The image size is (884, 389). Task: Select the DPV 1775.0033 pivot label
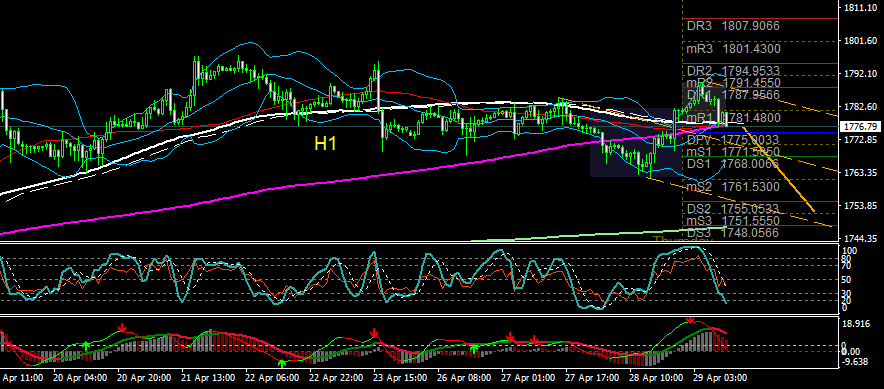pos(733,140)
